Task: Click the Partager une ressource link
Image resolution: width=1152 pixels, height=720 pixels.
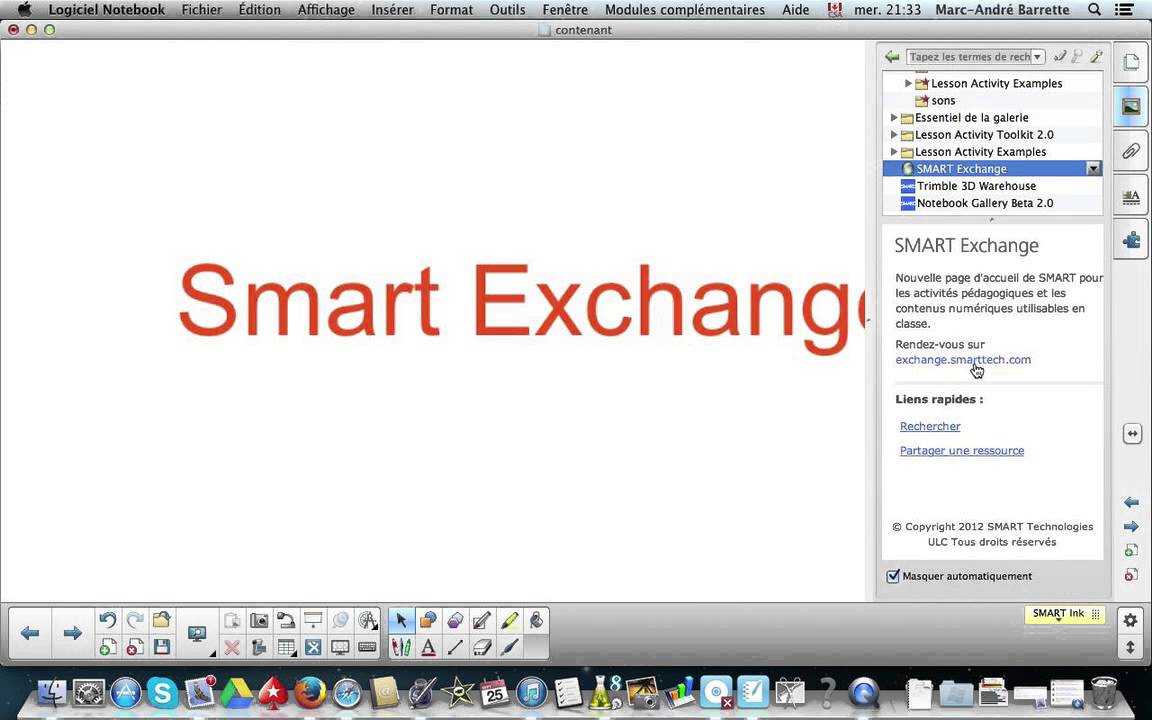Action: tap(962, 450)
